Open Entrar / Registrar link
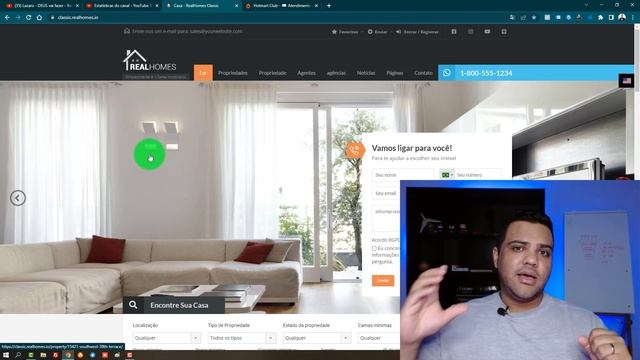This screenshot has width=640, height=360. (417, 31)
